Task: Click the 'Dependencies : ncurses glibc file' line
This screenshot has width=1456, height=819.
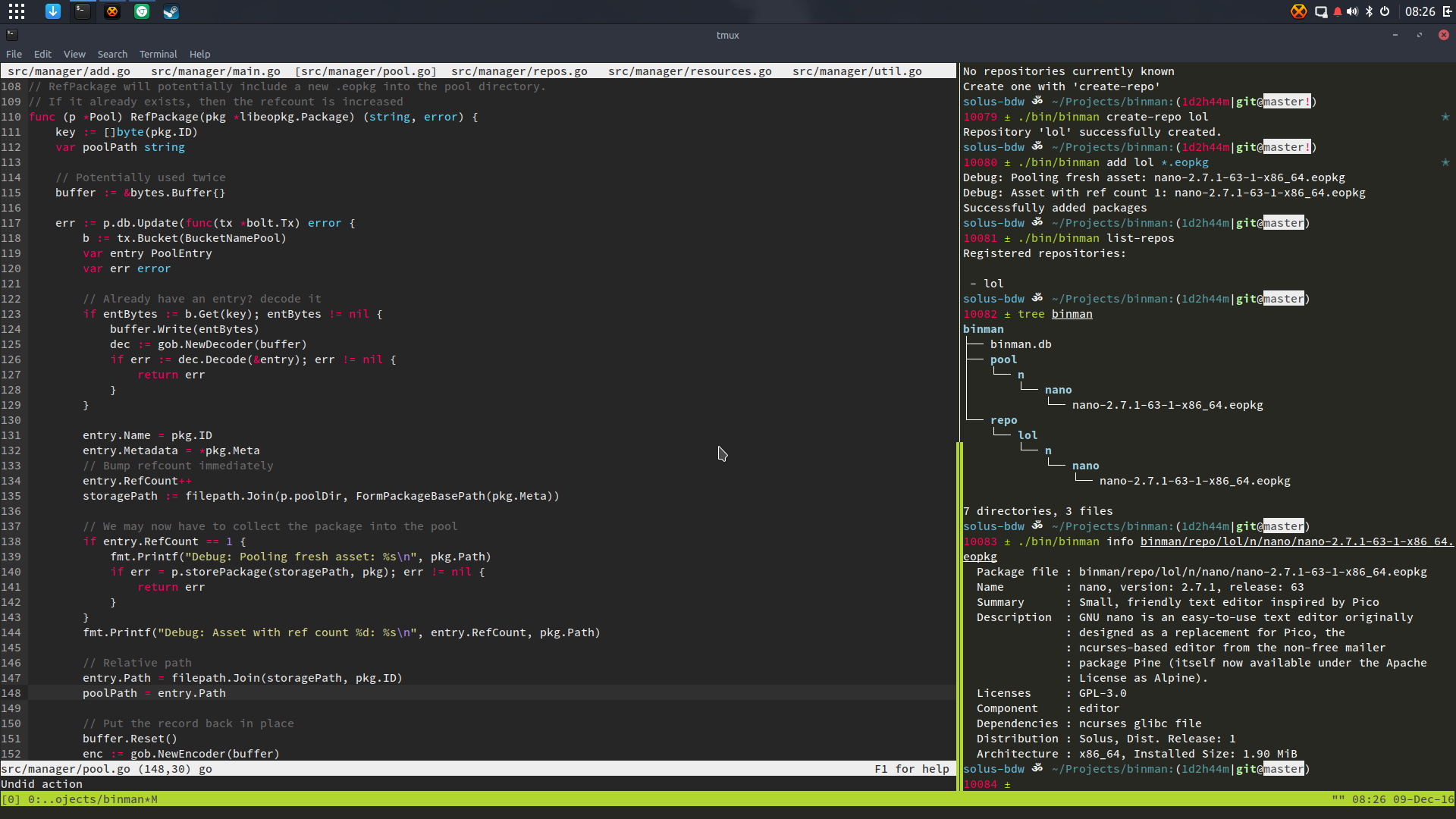Action: pos(1089,723)
